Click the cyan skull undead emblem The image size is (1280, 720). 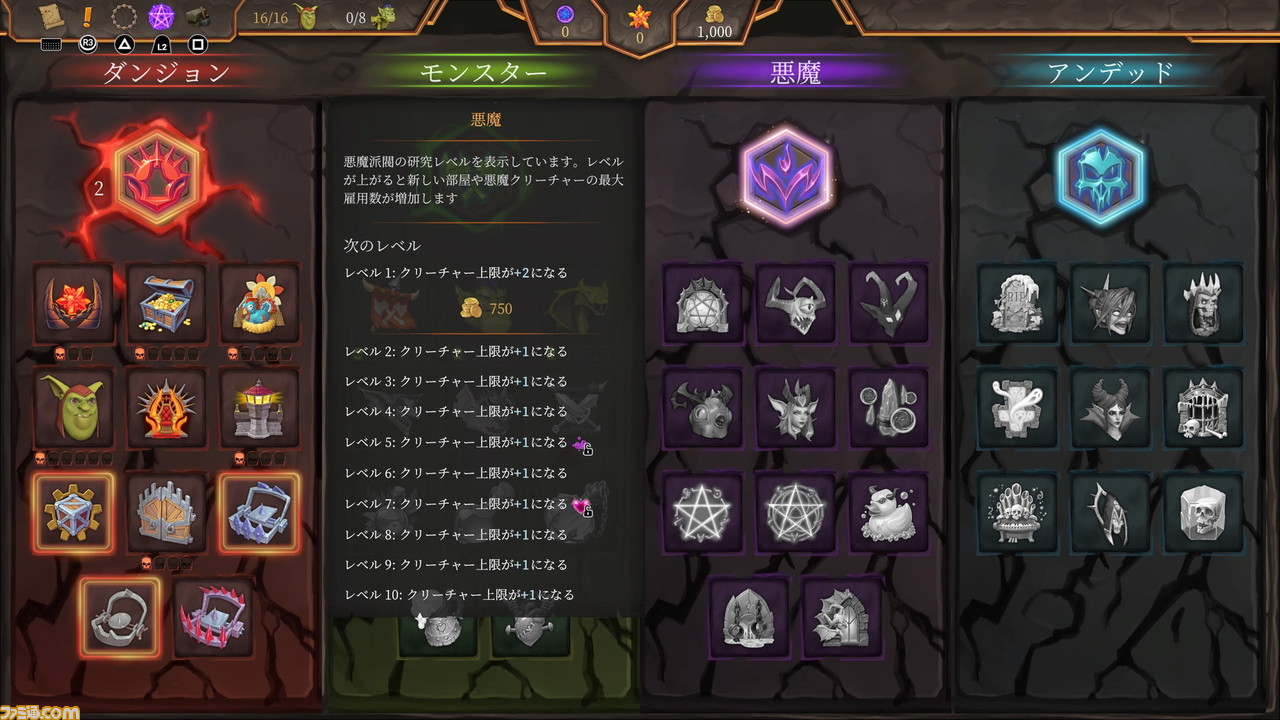pos(1103,177)
